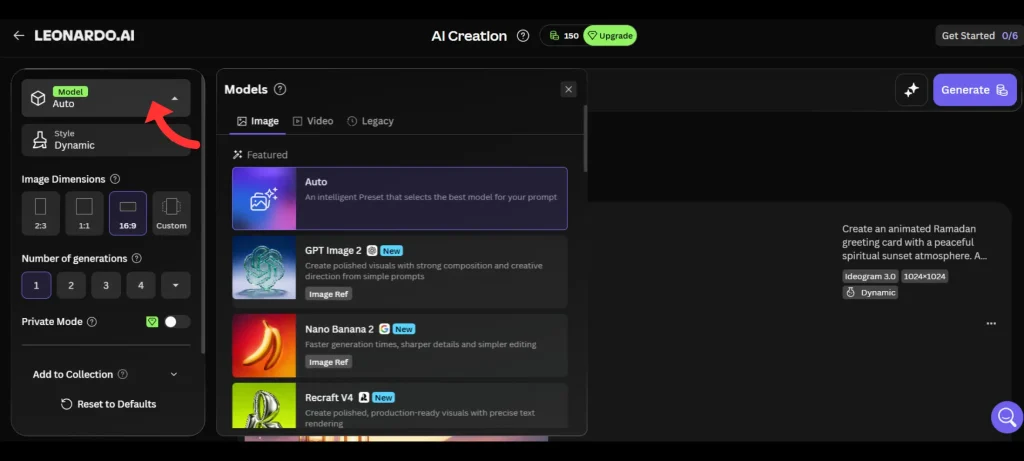The image size is (1024, 461).
Task: Click the green premium badge by Private Mode
Action: coord(152,322)
